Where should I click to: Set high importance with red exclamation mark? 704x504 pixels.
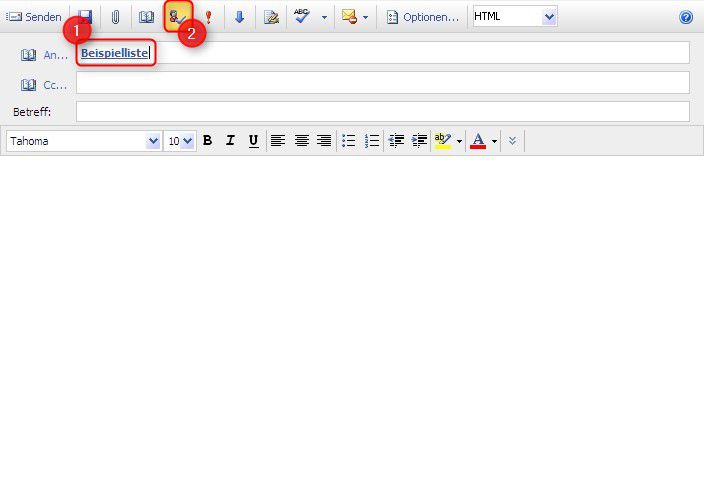point(209,17)
